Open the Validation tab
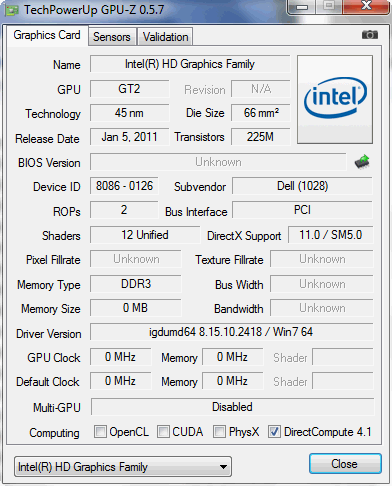The image size is (392, 486). pos(165,37)
